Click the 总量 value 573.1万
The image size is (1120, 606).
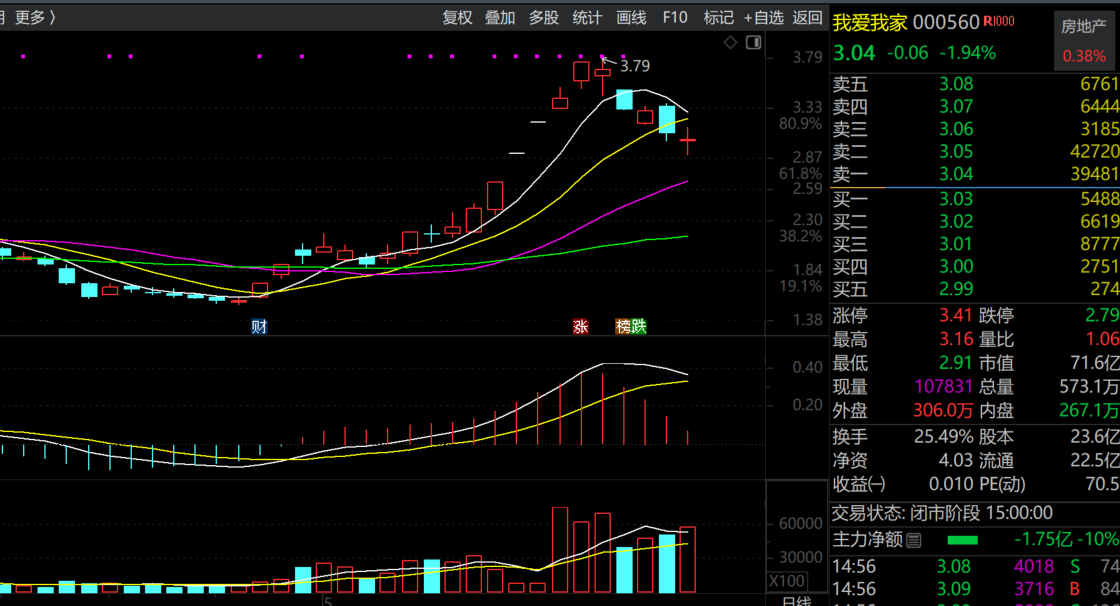(1089, 387)
